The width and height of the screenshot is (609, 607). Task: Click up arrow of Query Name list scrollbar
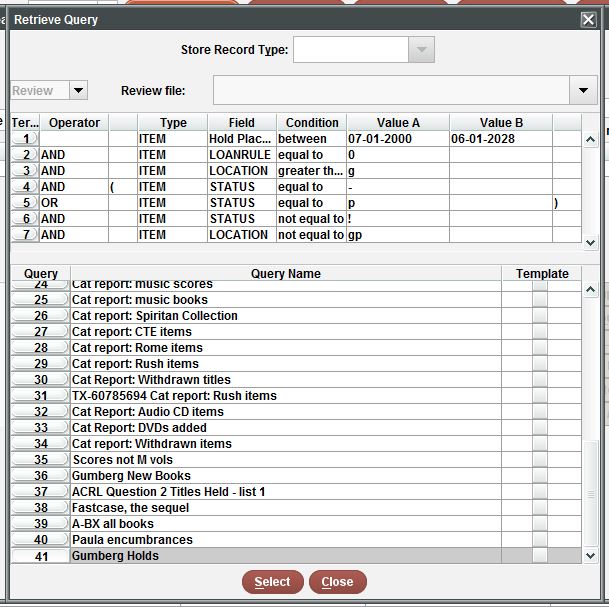tap(590, 289)
